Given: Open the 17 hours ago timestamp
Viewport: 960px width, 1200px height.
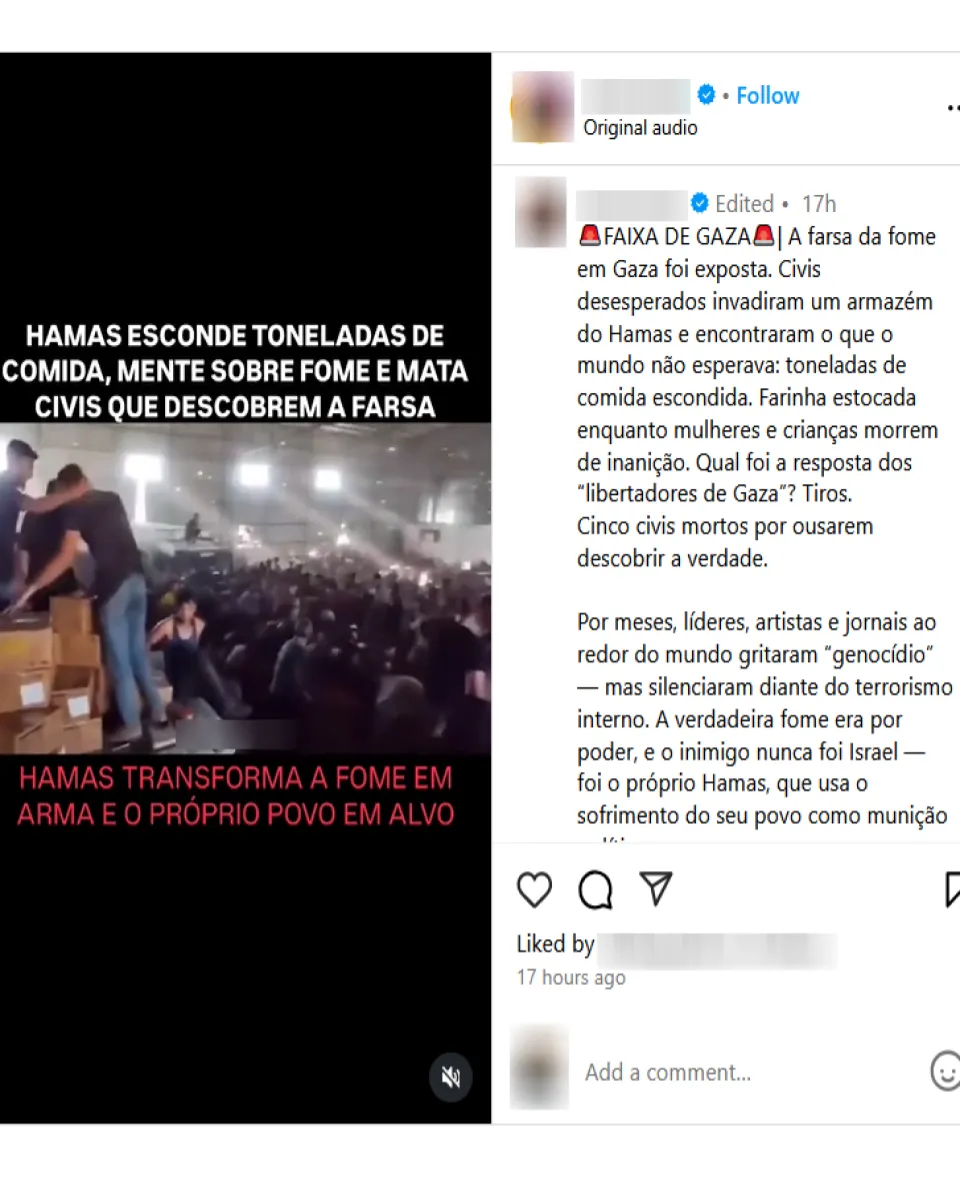Looking at the screenshot, I should (571, 978).
